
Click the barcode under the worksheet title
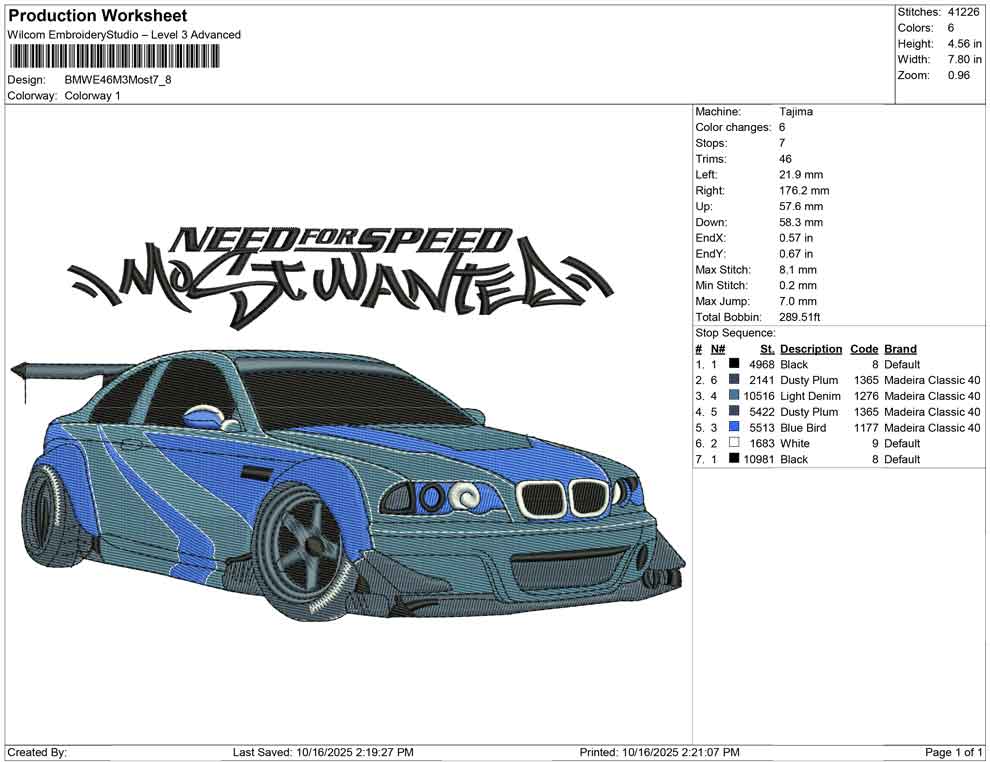click(114, 57)
